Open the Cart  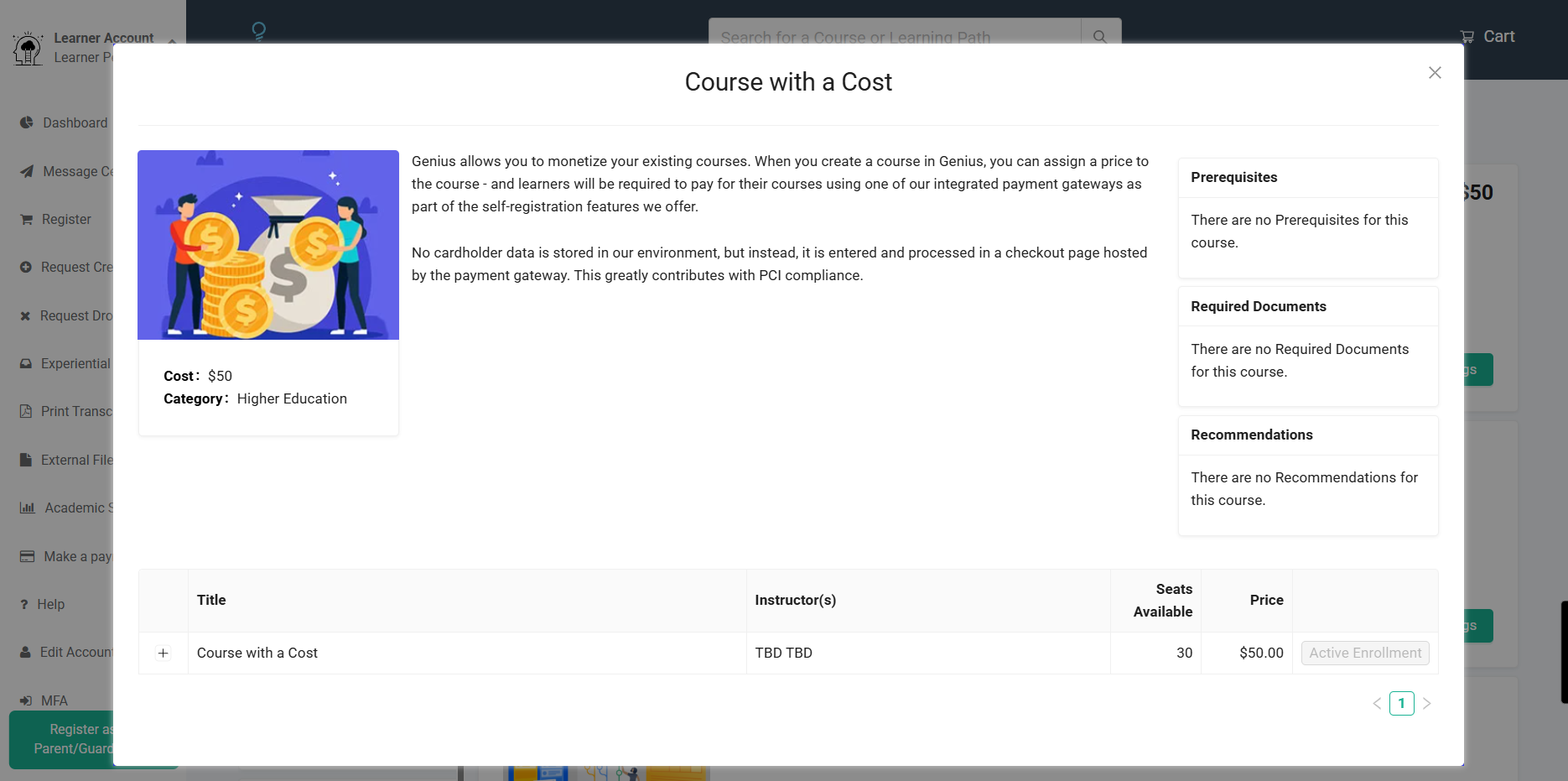(1488, 37)
